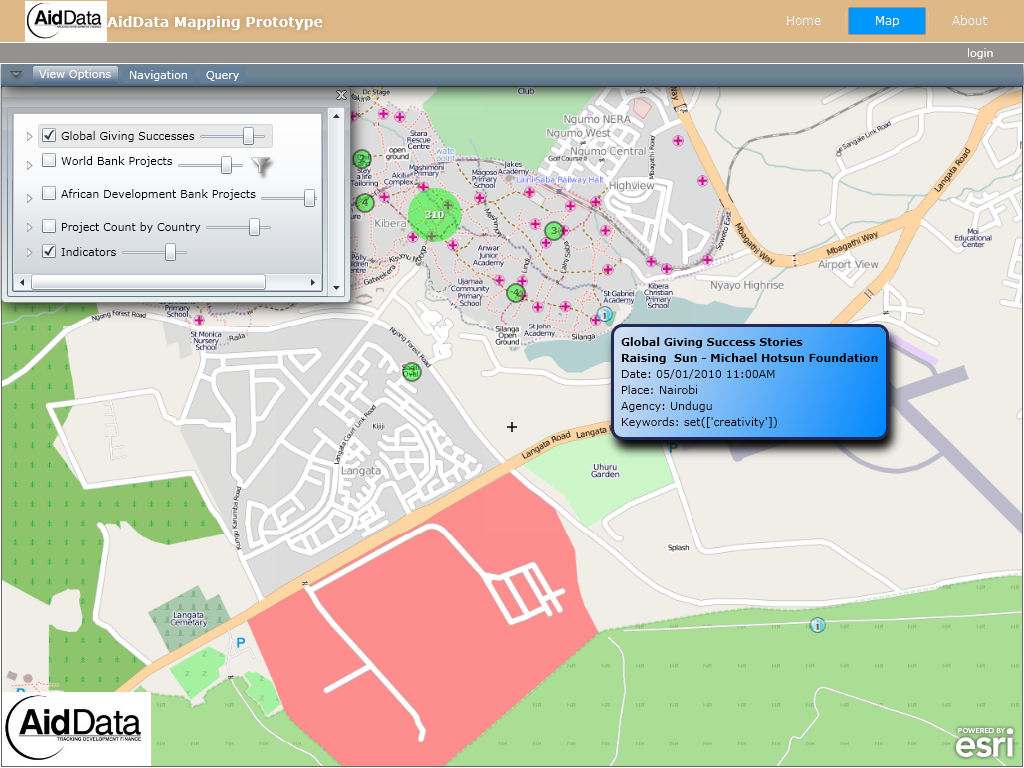Click the popup title Global Giving Success Stories
This screenshot has height=768, width=1024.
point(712,342)
